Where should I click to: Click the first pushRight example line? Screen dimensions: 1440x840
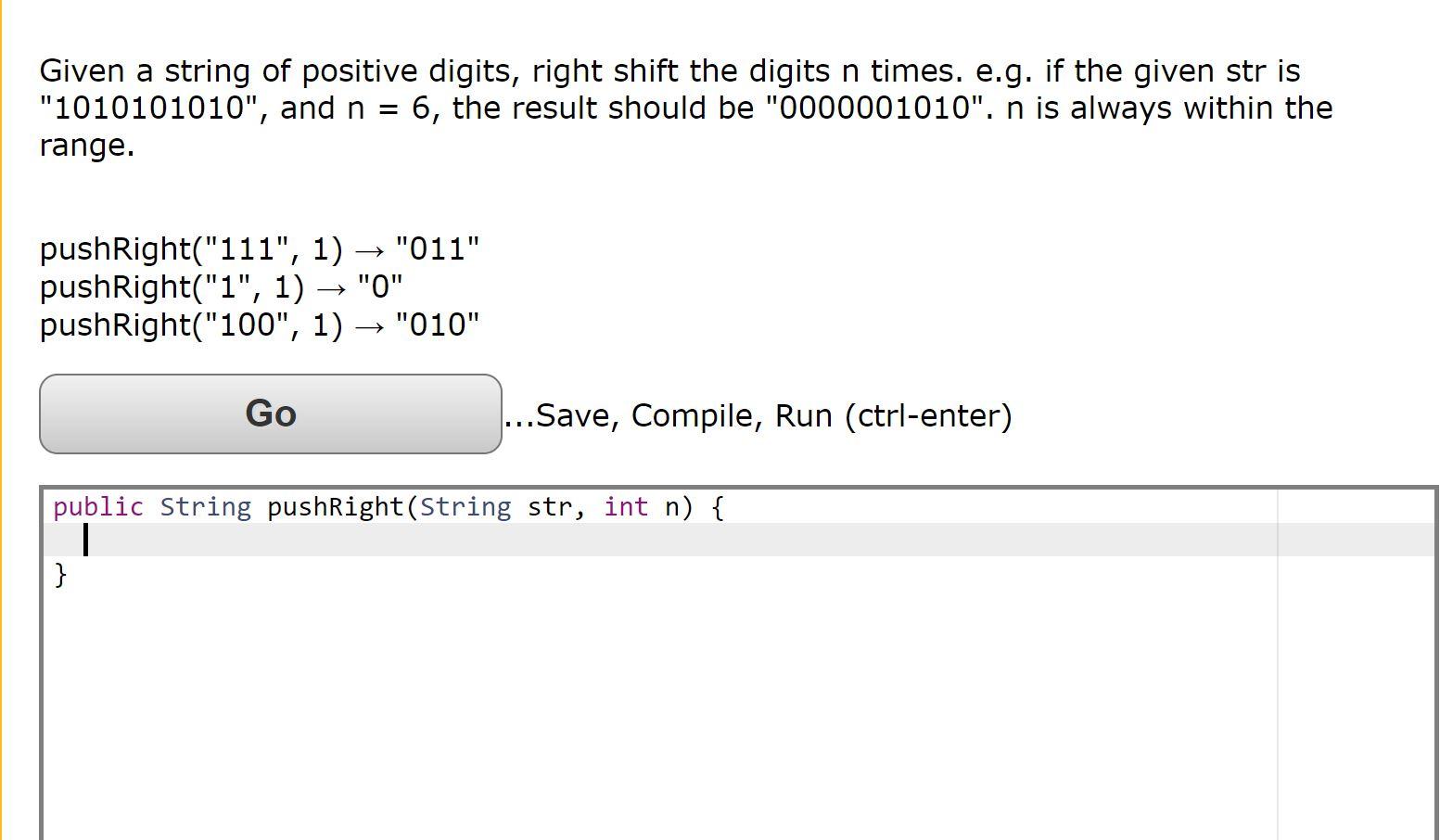[x=260, y=248]
